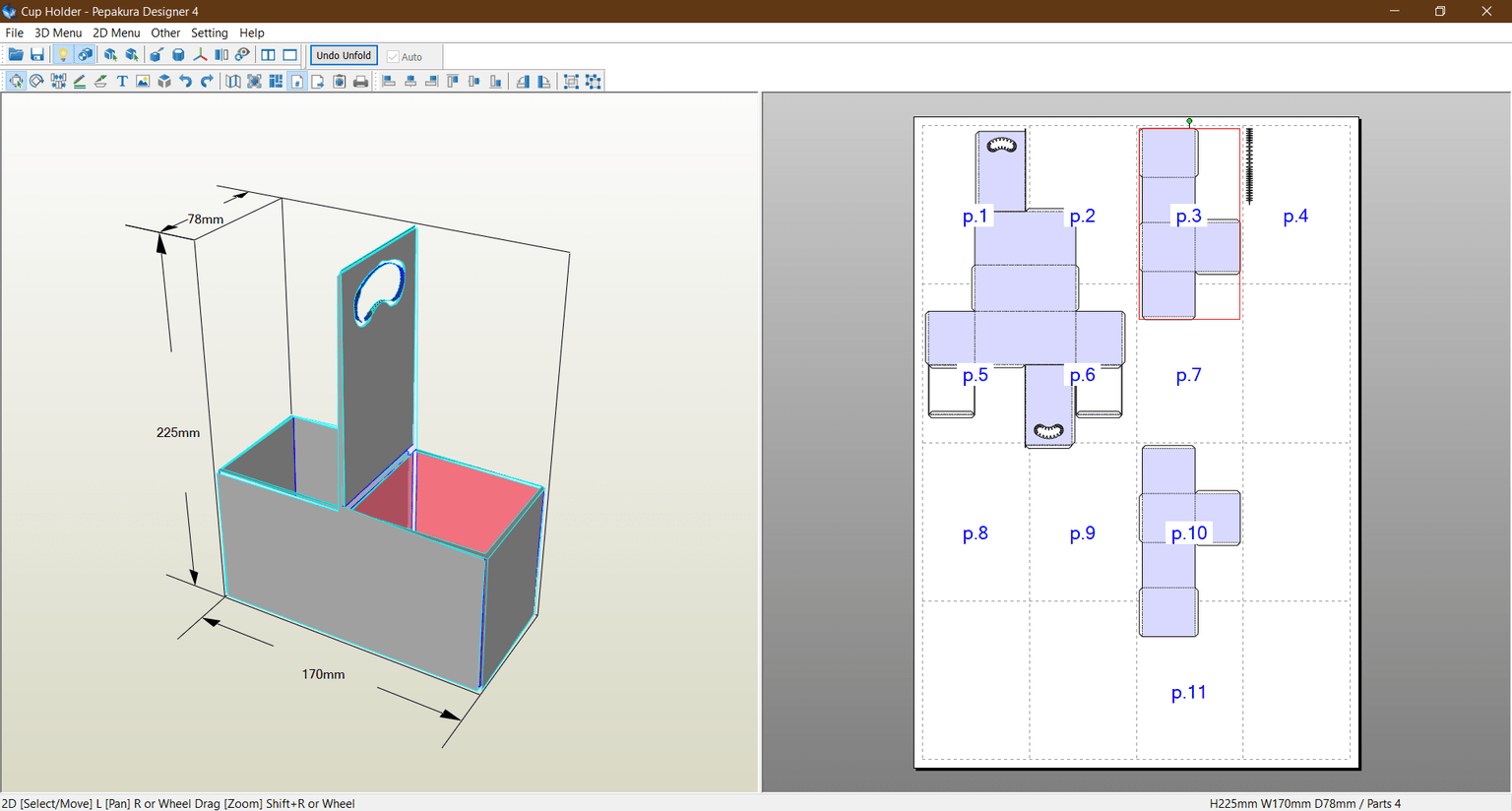Click the Undo Unfold button
The height and width of the screenshot is (811, 1512).
344,55
